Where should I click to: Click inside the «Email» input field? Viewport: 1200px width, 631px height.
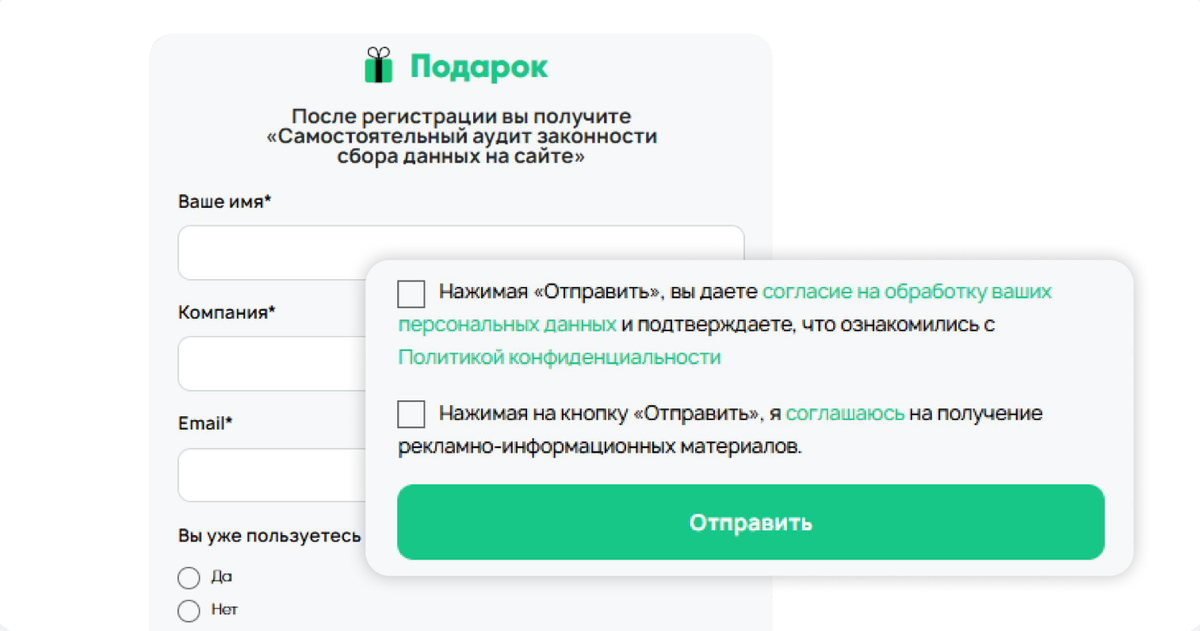270,475
